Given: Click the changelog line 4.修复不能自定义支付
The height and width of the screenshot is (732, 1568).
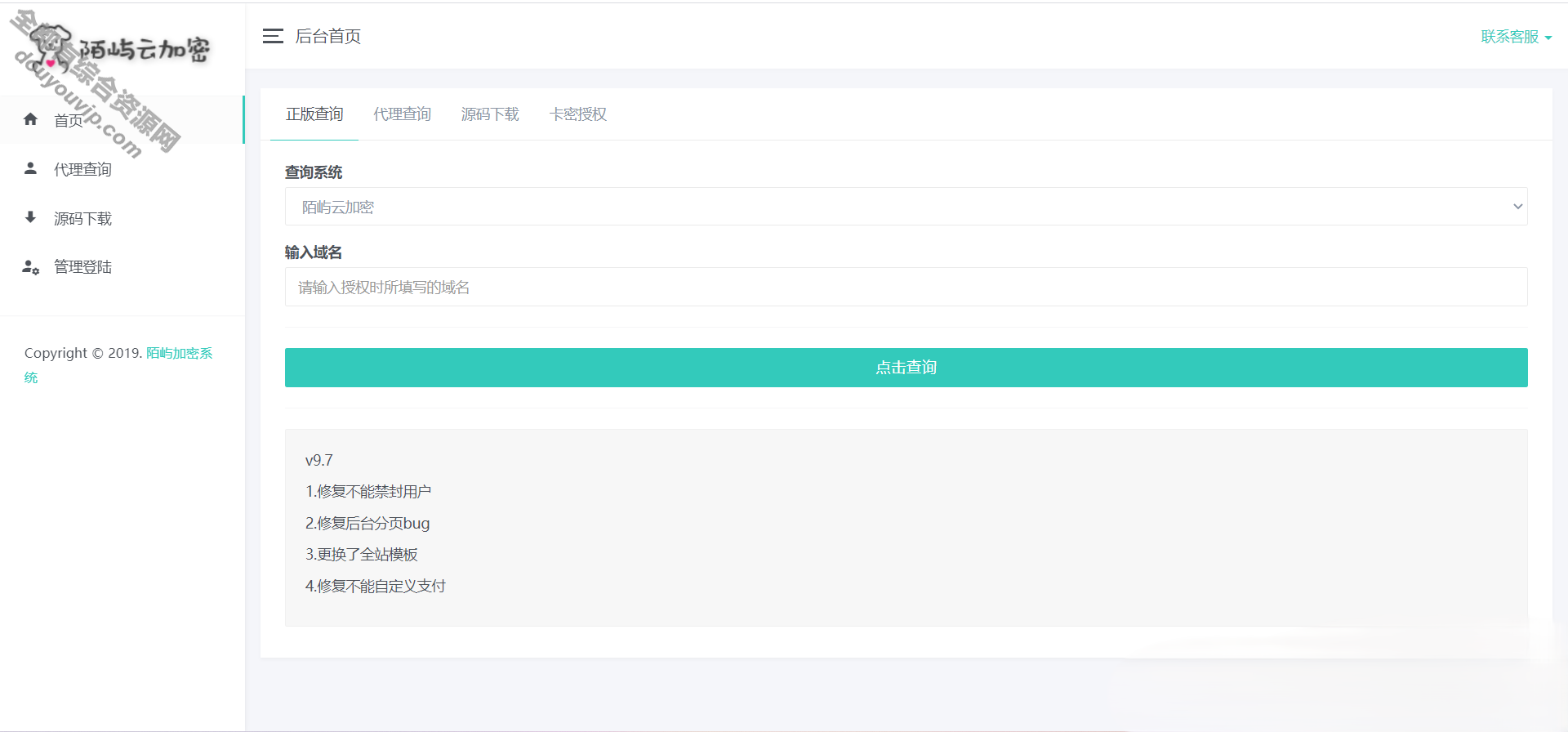Looking at the screenshot, I should (x=376, y=586).
